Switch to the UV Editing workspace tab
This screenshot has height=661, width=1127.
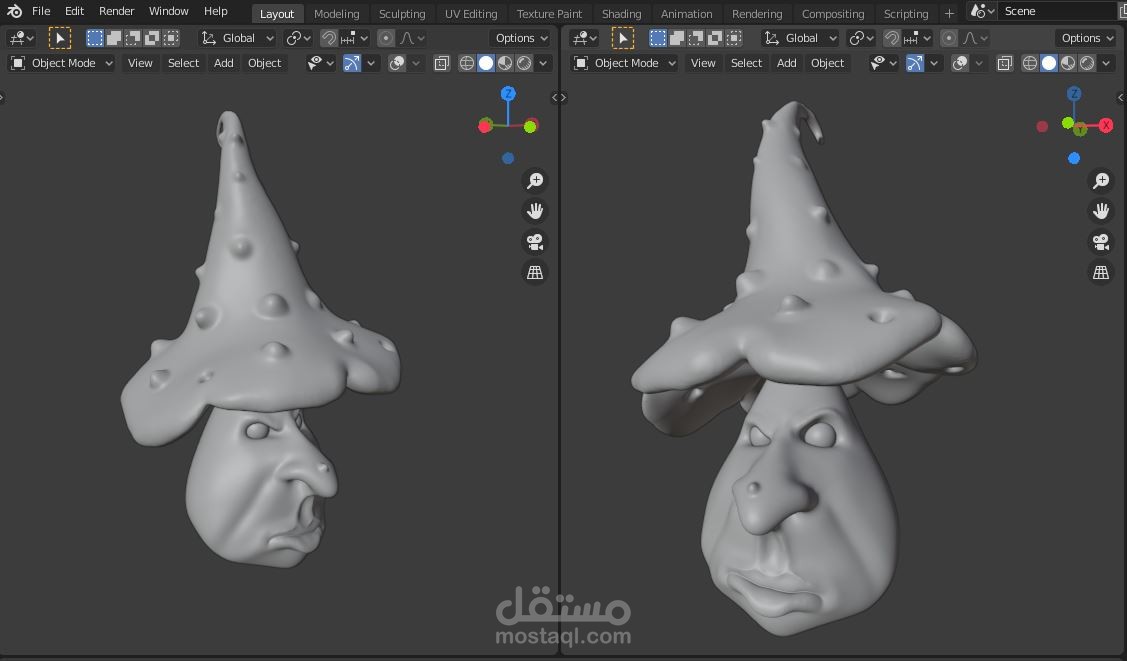471,14
